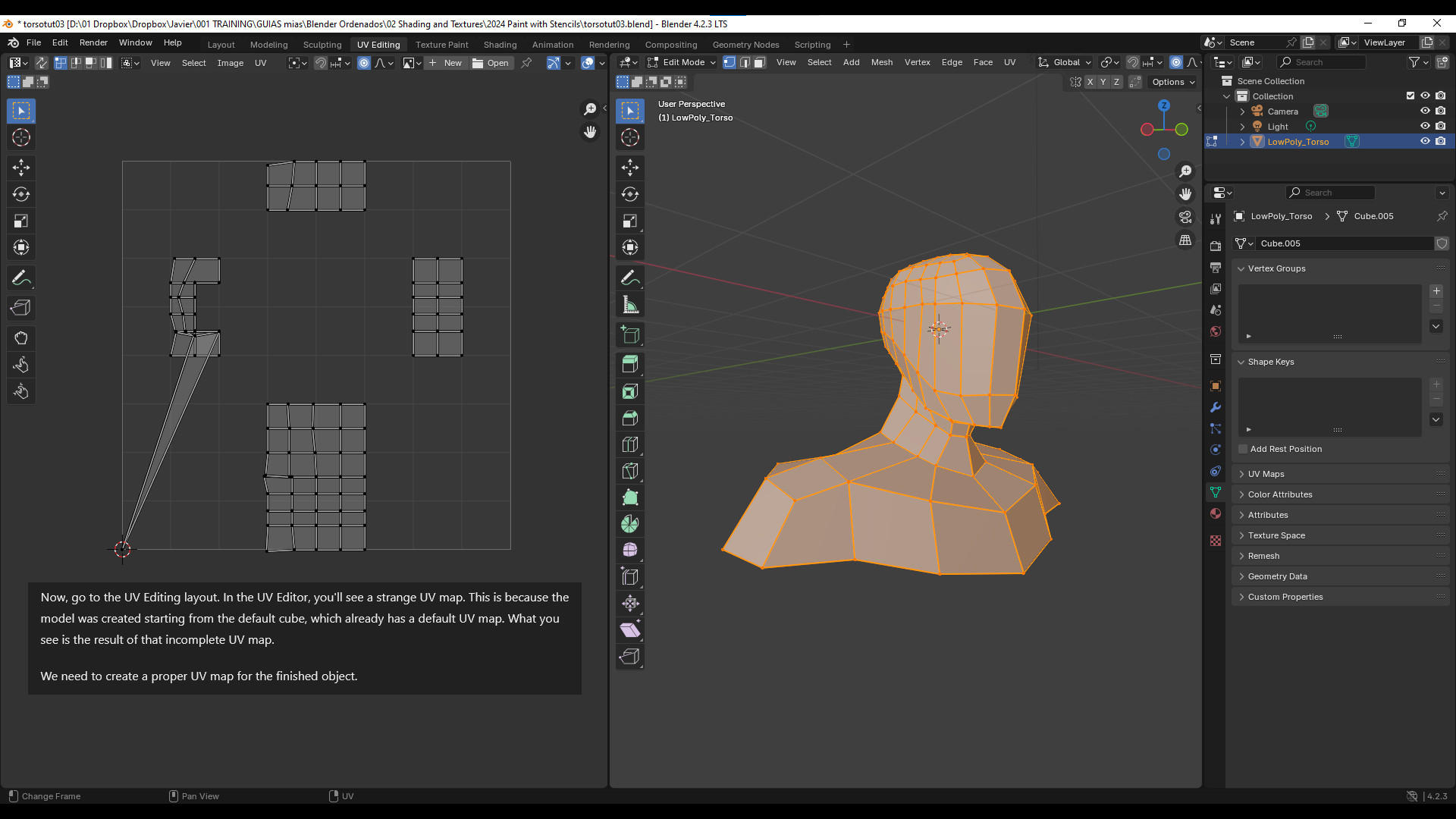Screen dimensions: 1456x819
Task: Open the Options dropdown in 3D viewport
Action: pos(1173,82)
